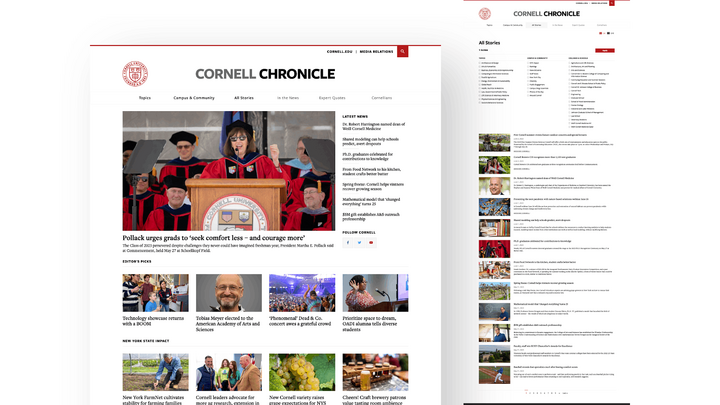720x405 pixels.
Task: Open OADI alumna speaker thumbnail
Action: [x=375, y=293]
